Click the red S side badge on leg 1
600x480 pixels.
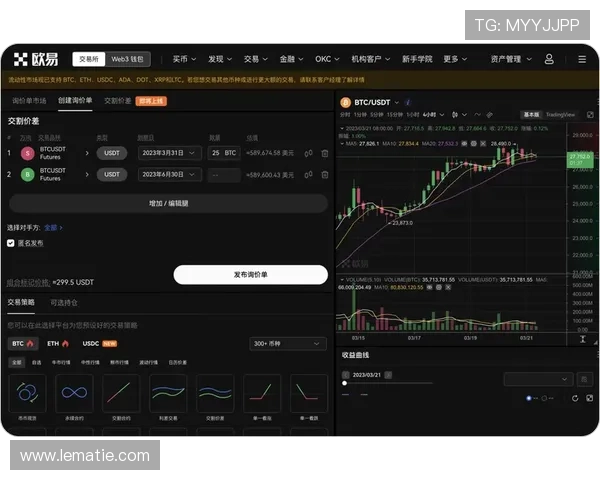point(28,153)
